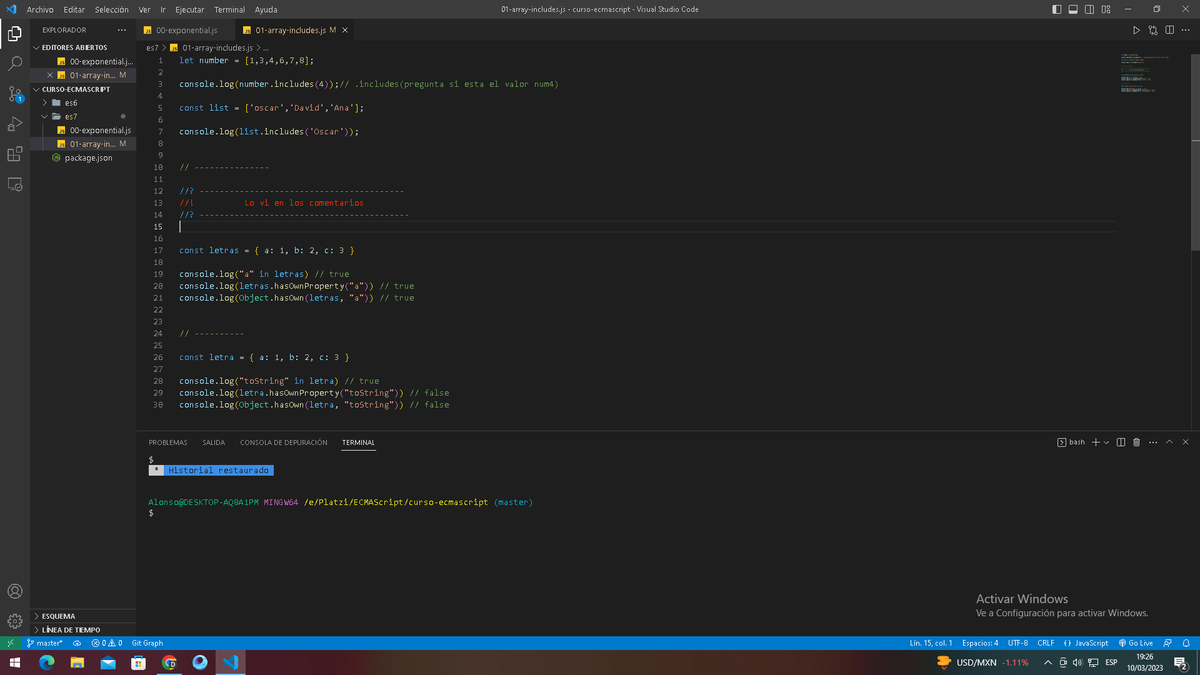Click the remote window indicator in status bar
Image resolution: width=1200 pixels, height=675 pixels.
[10, 643]
